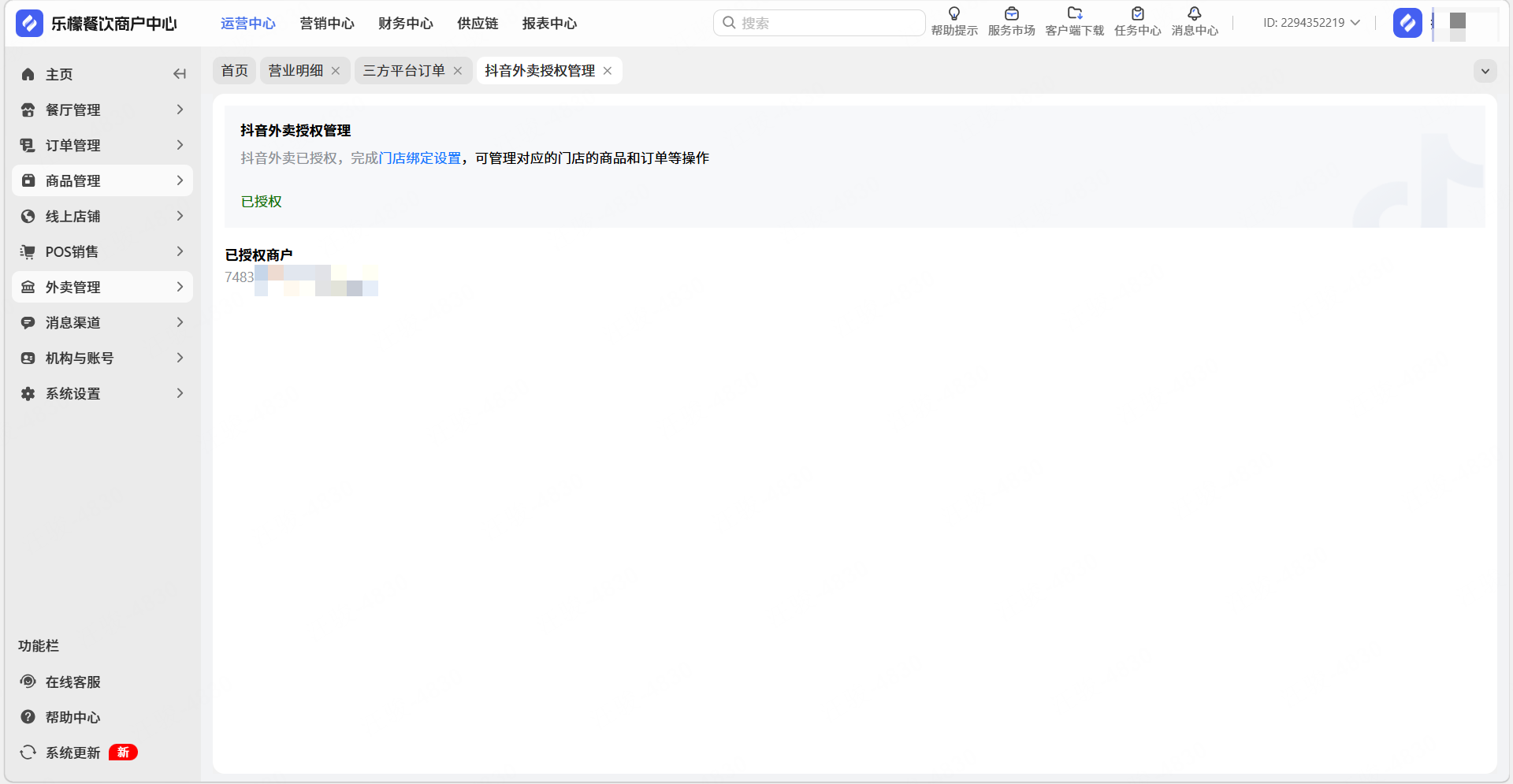This screenshot has width=1513, height=784.
Task: Close the 三方平台订单 tab
Action: tap(458, 71)
